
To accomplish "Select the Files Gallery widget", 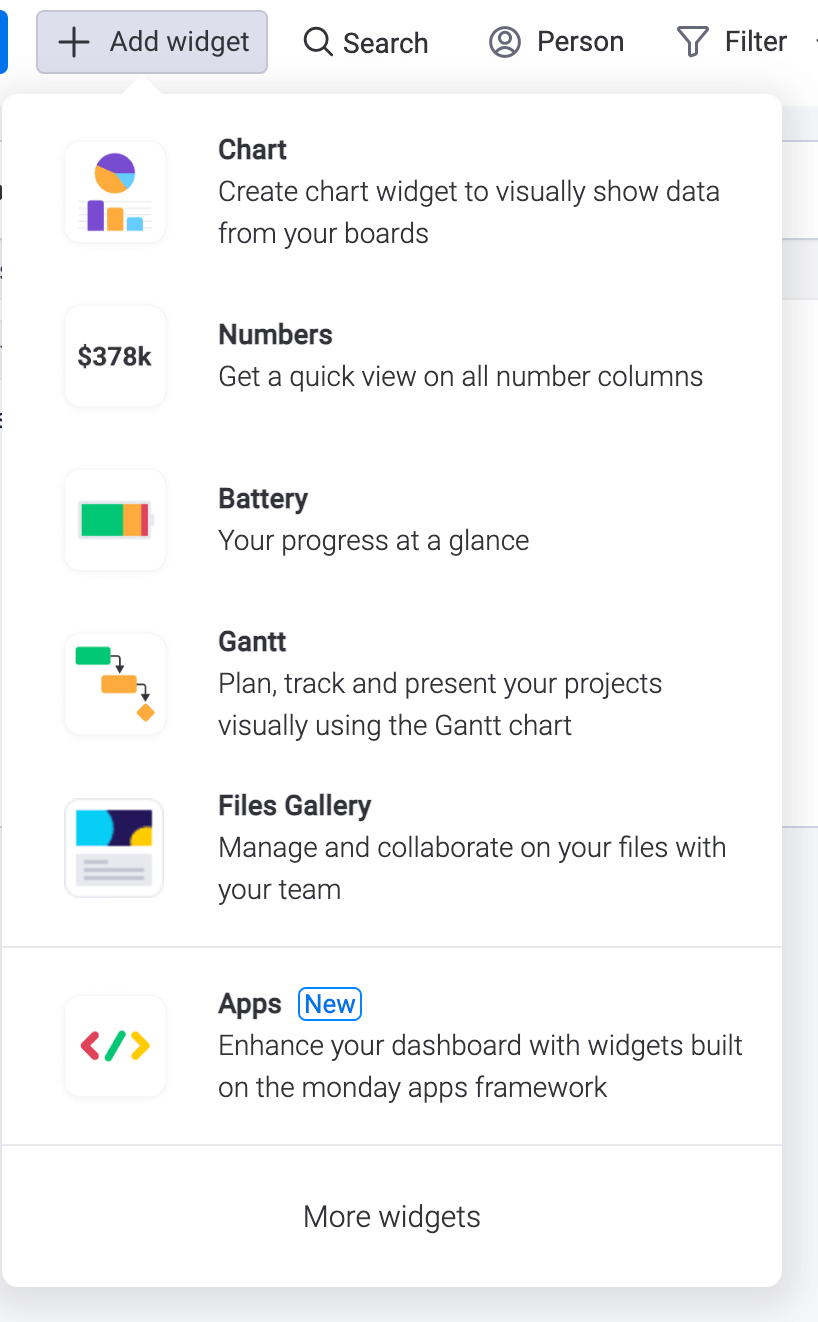I will point(400,847).
